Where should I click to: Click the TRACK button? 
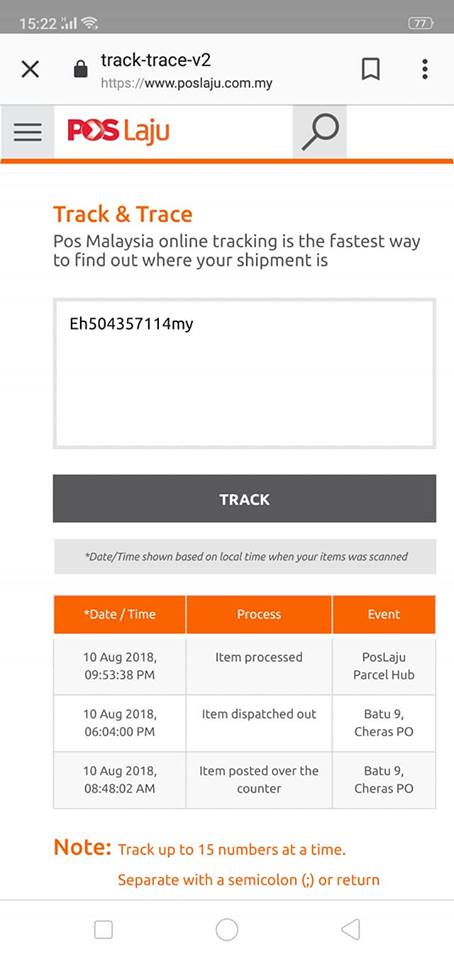pos(245,498)
